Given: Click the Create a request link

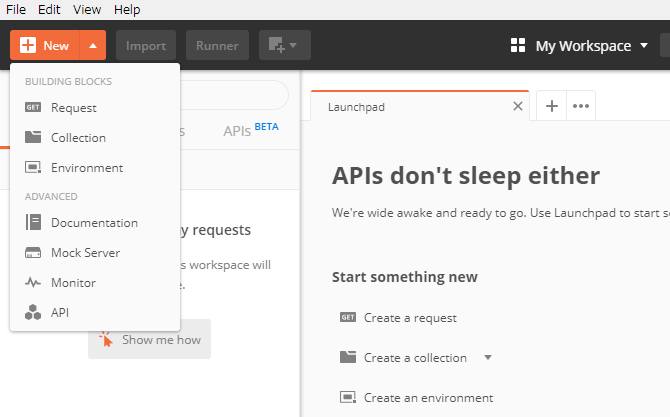Looking at the screenshot, I should click(x=410, y=318).
